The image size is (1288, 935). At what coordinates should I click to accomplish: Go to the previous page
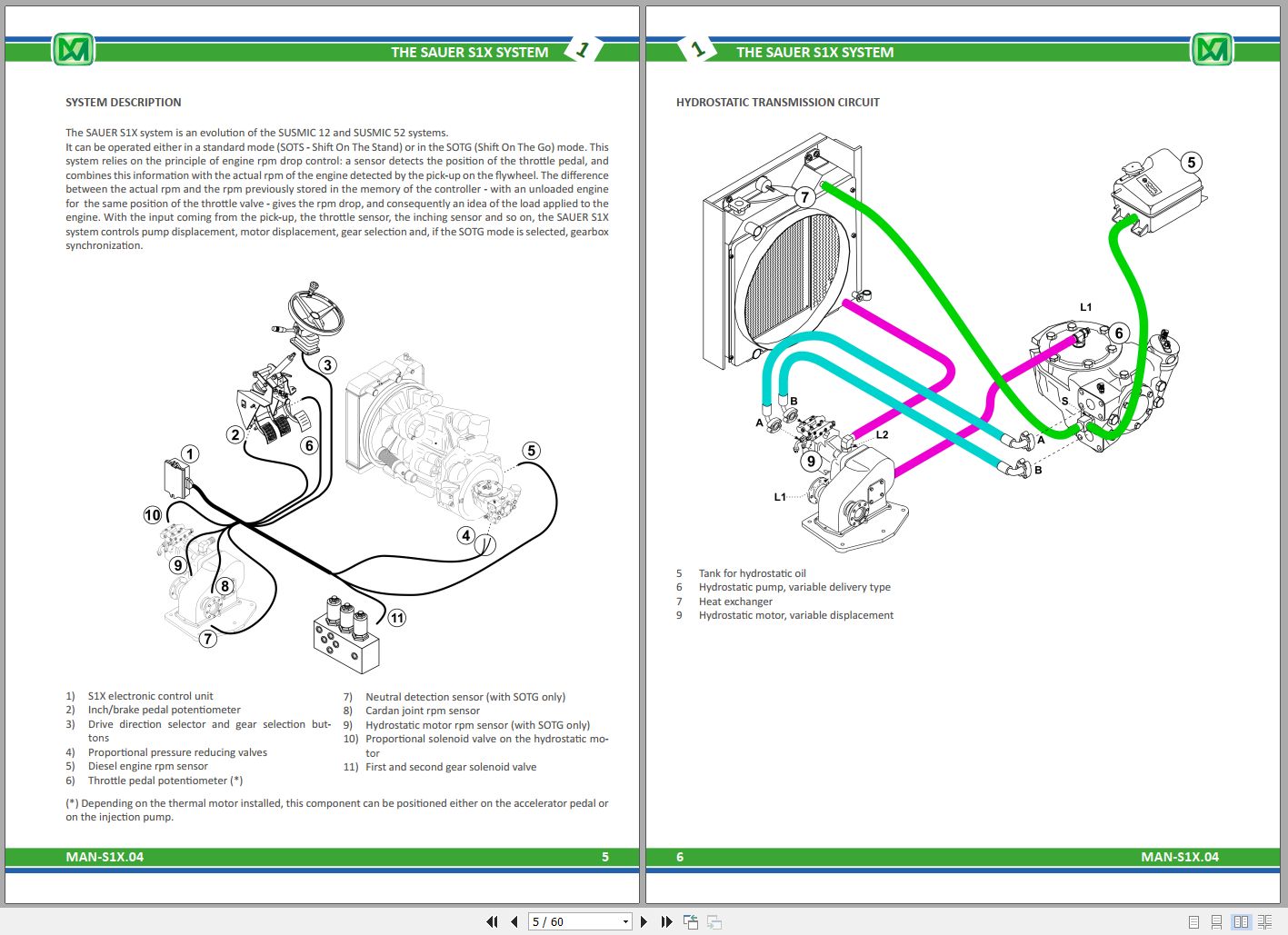point(514,921)
